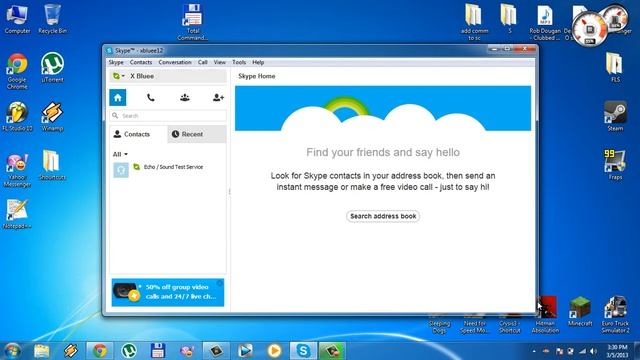Screen dimensions: 640x360
Task: Select the Fraps desktop shortcut
Action: coord(615,164)
